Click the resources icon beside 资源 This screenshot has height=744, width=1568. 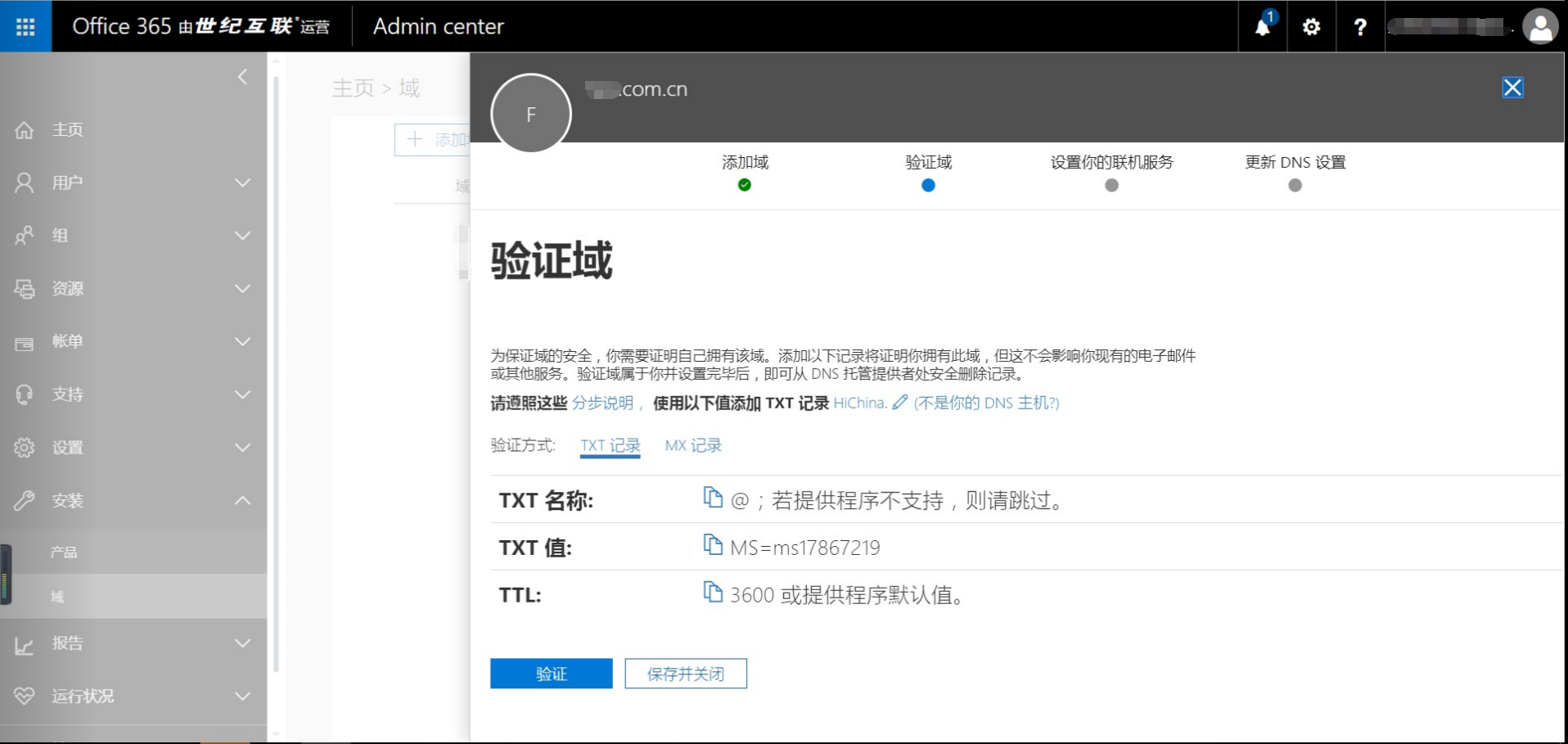click(x=25, y=289)
